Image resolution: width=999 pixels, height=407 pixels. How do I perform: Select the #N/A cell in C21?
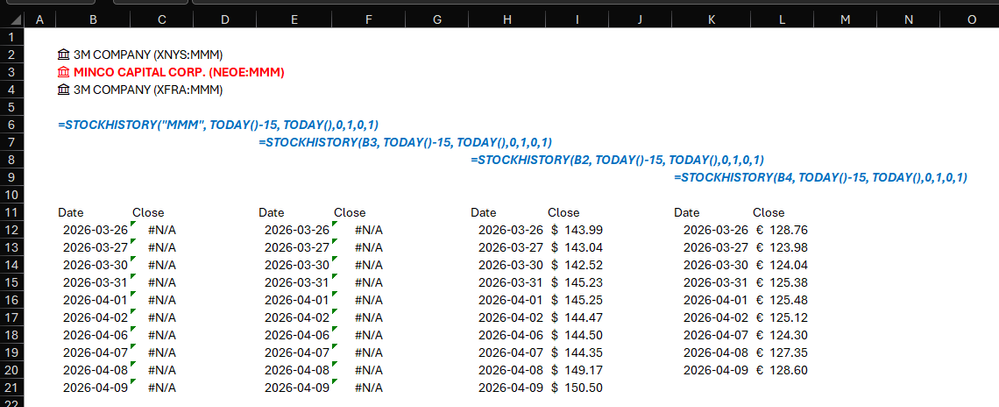point(162,387)
